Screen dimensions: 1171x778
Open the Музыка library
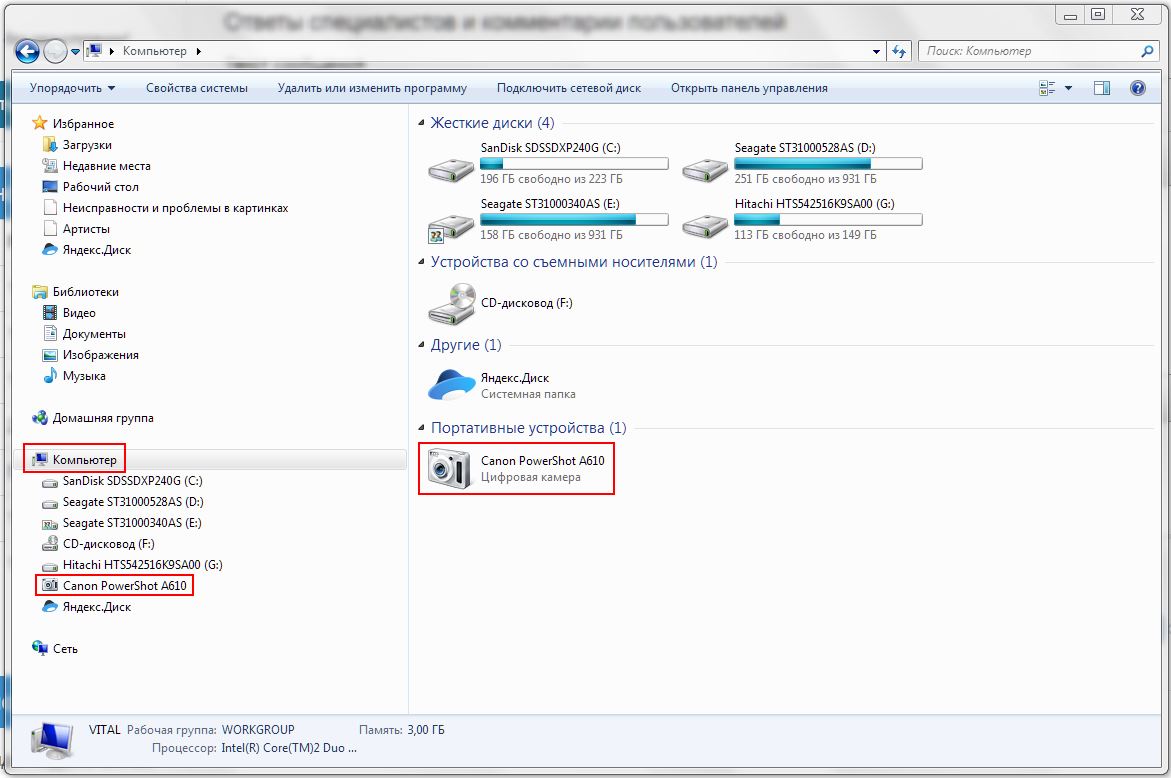pos(74,376)
